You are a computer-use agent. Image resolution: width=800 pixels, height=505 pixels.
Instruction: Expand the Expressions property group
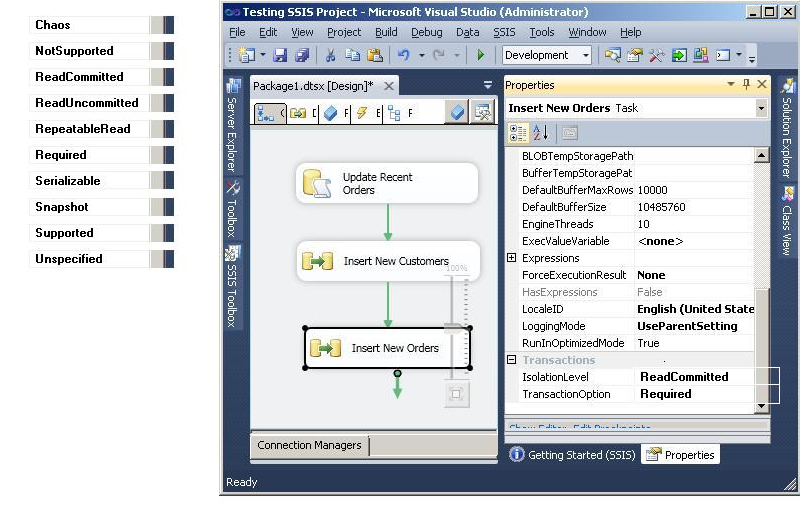click(x=512, y=258)
